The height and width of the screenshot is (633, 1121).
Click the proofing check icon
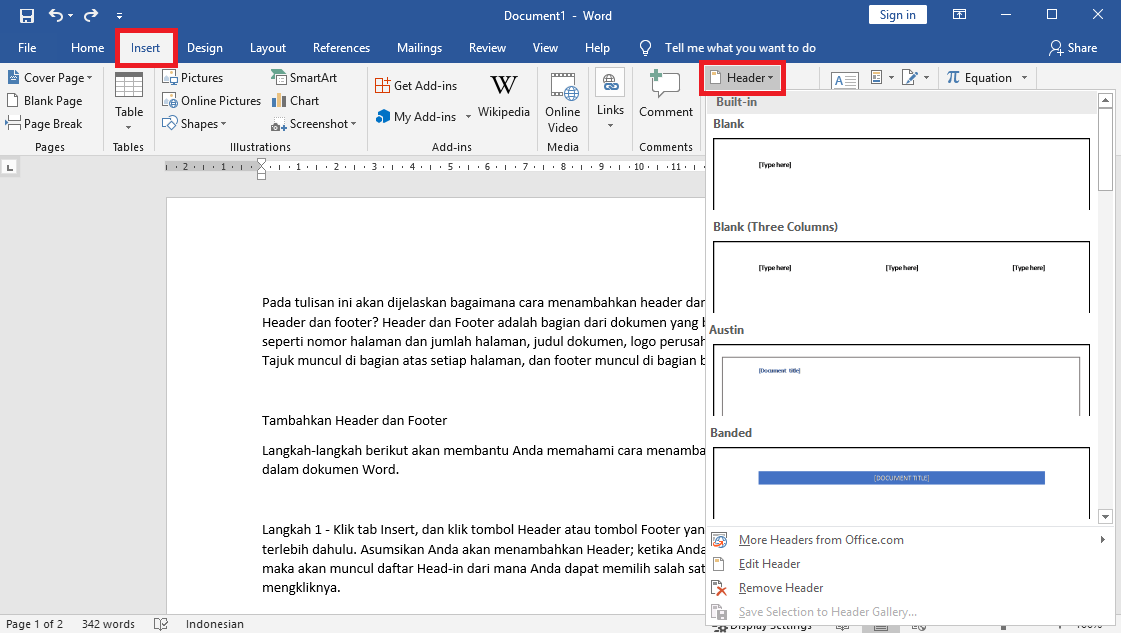click(x=161, y=624)
